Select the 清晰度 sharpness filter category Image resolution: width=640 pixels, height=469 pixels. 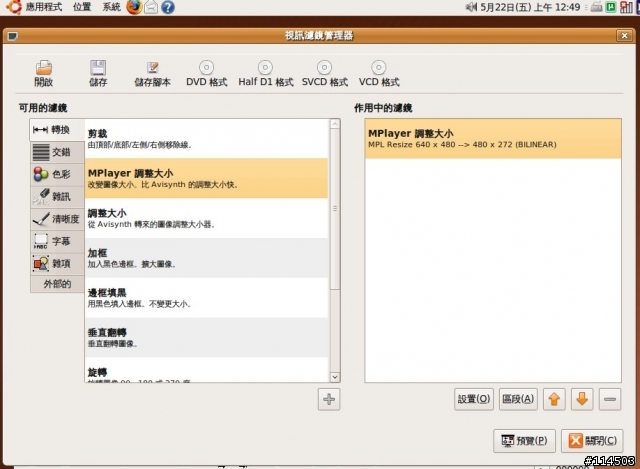click(57, 219)
